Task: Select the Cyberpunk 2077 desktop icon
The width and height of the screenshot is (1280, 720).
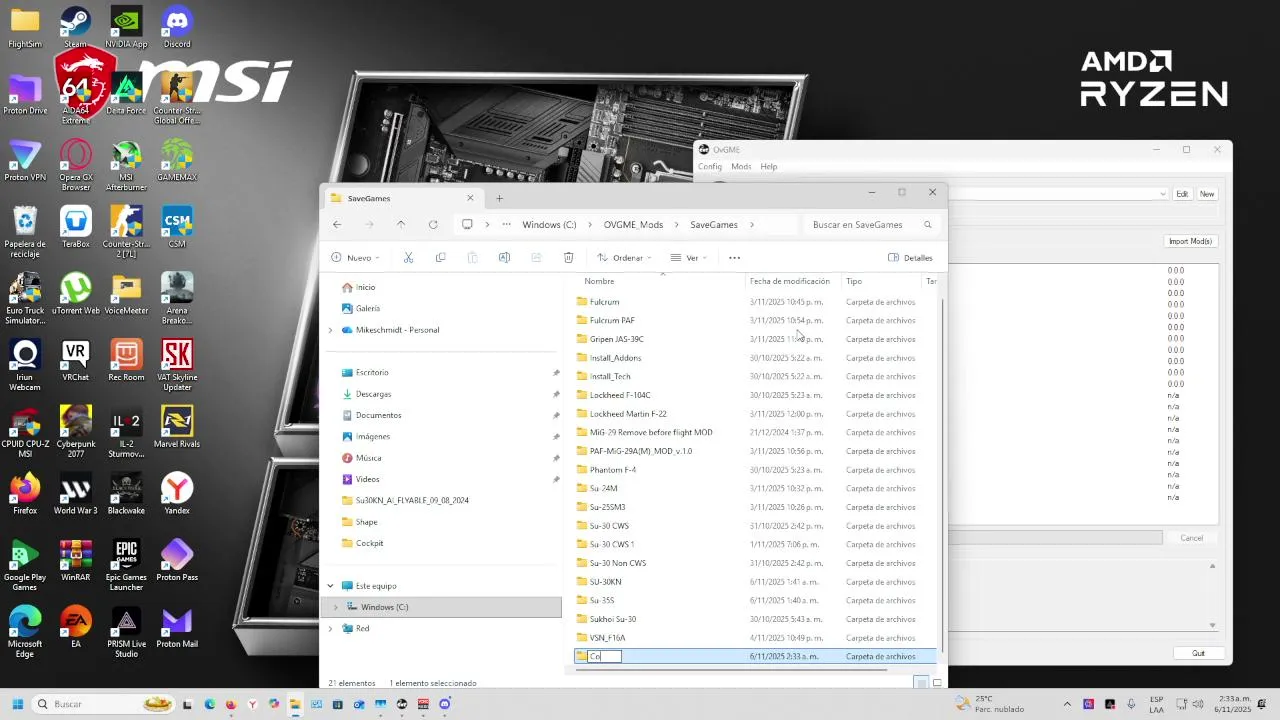Action: pos(75,431)
